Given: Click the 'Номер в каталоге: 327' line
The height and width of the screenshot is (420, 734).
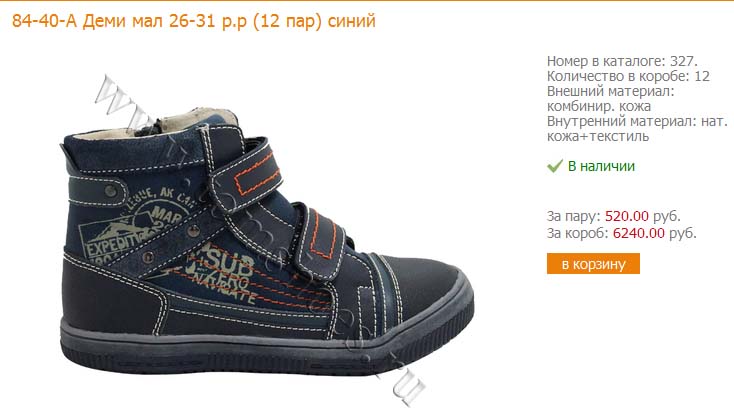Looking at the screenshot, I should (x=622, y=61).
